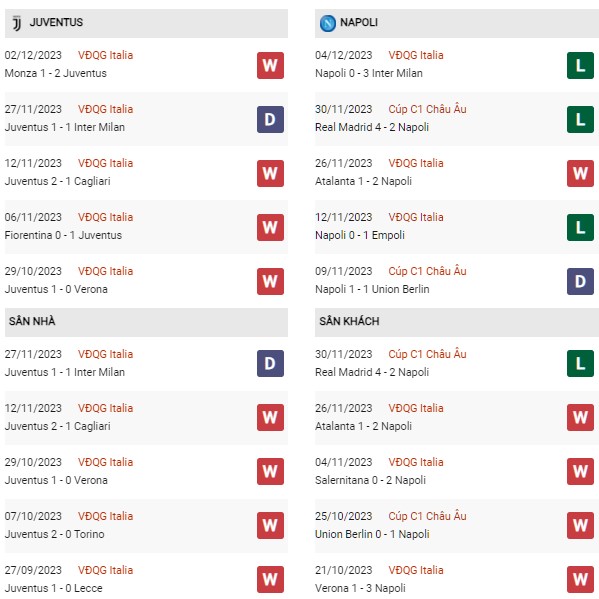This screenshot has width=599, height=599.
Task: Click L badge for Napoli 0-1 Empoli
Action: 580,227
